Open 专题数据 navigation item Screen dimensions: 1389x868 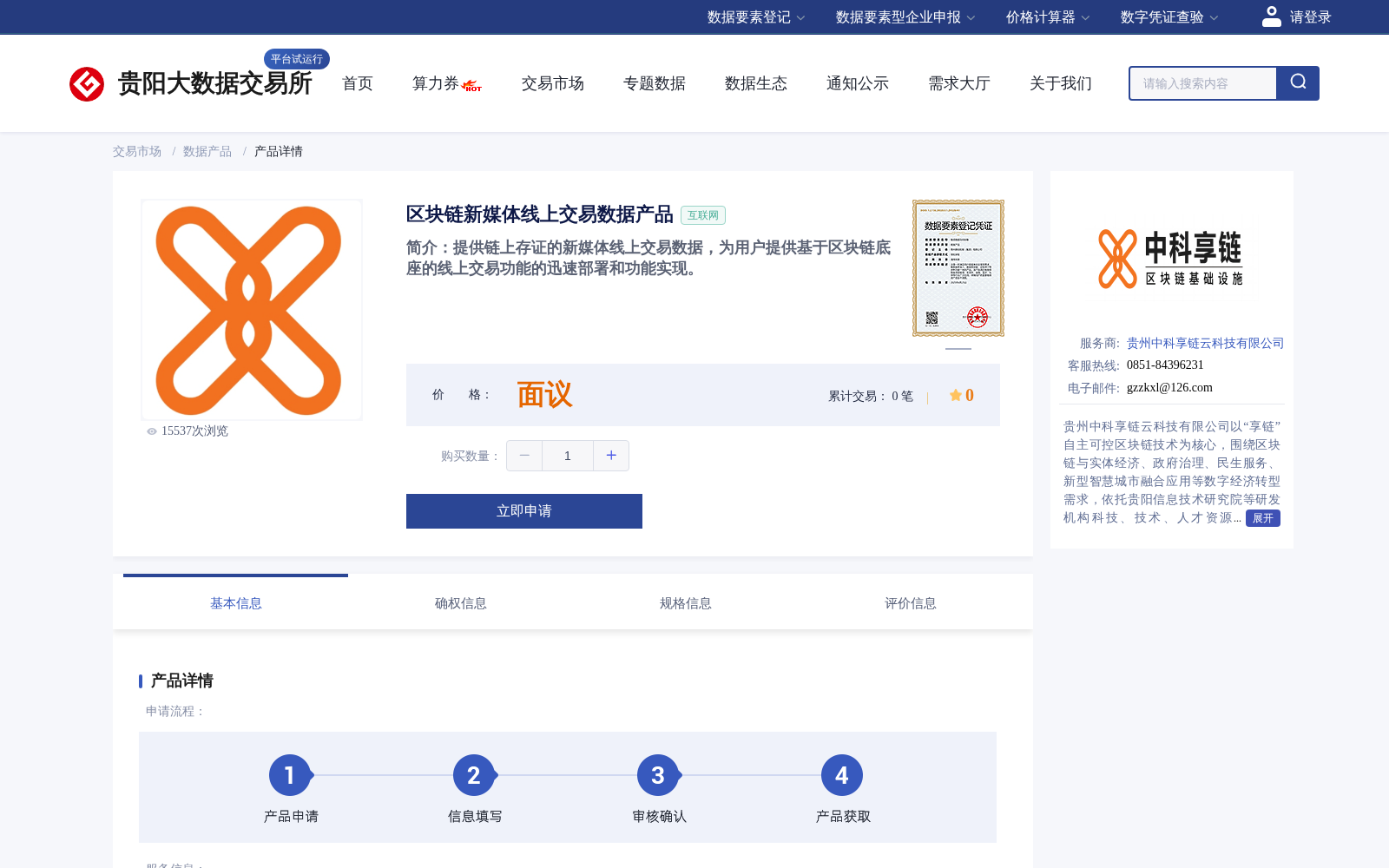(655, 83)
